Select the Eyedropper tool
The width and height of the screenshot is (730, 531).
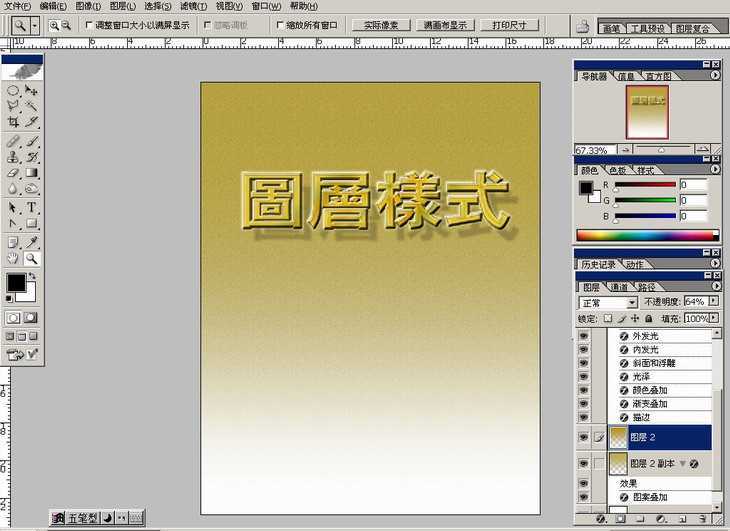click(x=31, y=242)
